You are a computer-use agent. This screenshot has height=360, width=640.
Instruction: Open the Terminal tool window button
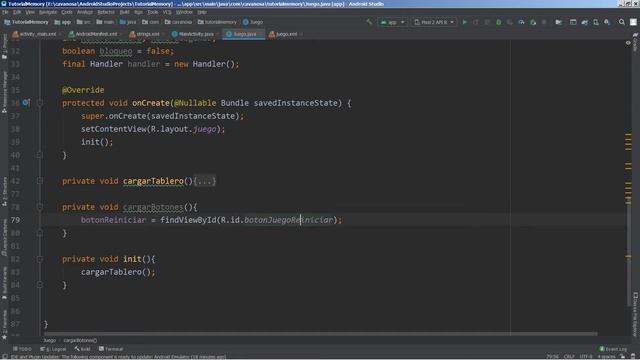[x=111, y=349]
